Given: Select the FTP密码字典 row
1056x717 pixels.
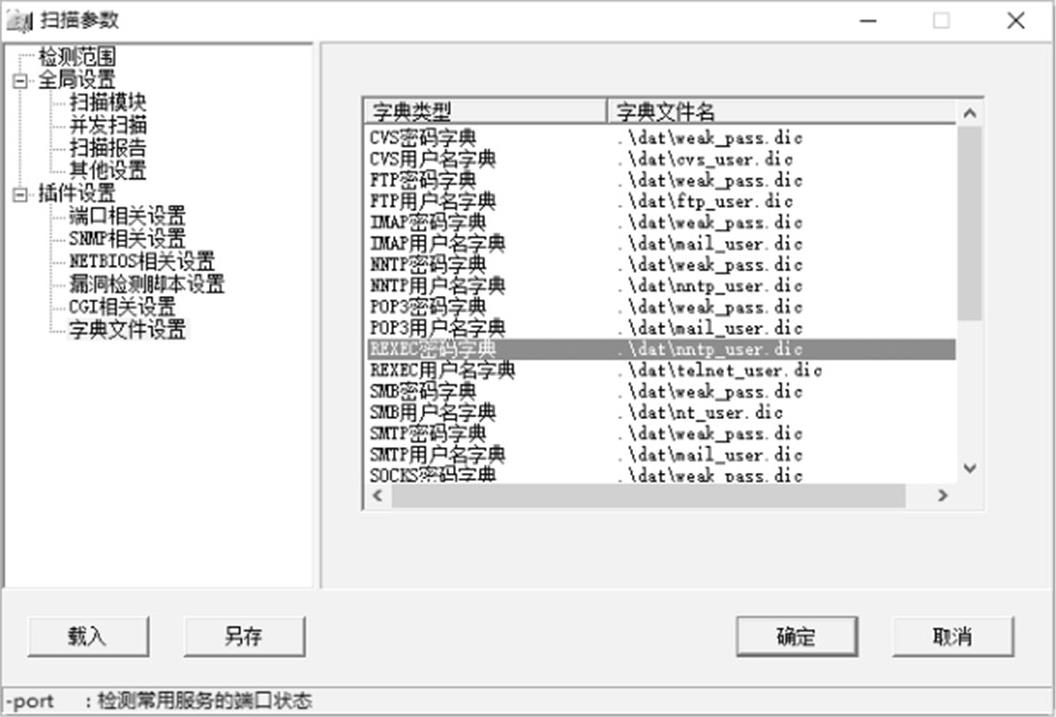Looking at the screenshot, I should [661, 180].
